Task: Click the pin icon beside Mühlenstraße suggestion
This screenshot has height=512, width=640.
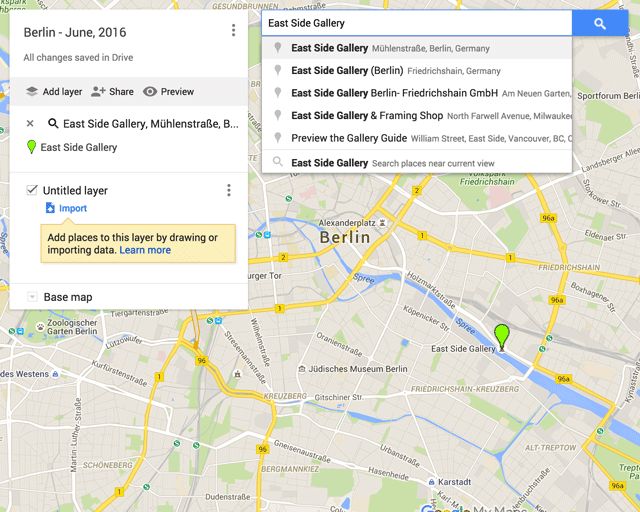Action: click(x=278, y=48)
